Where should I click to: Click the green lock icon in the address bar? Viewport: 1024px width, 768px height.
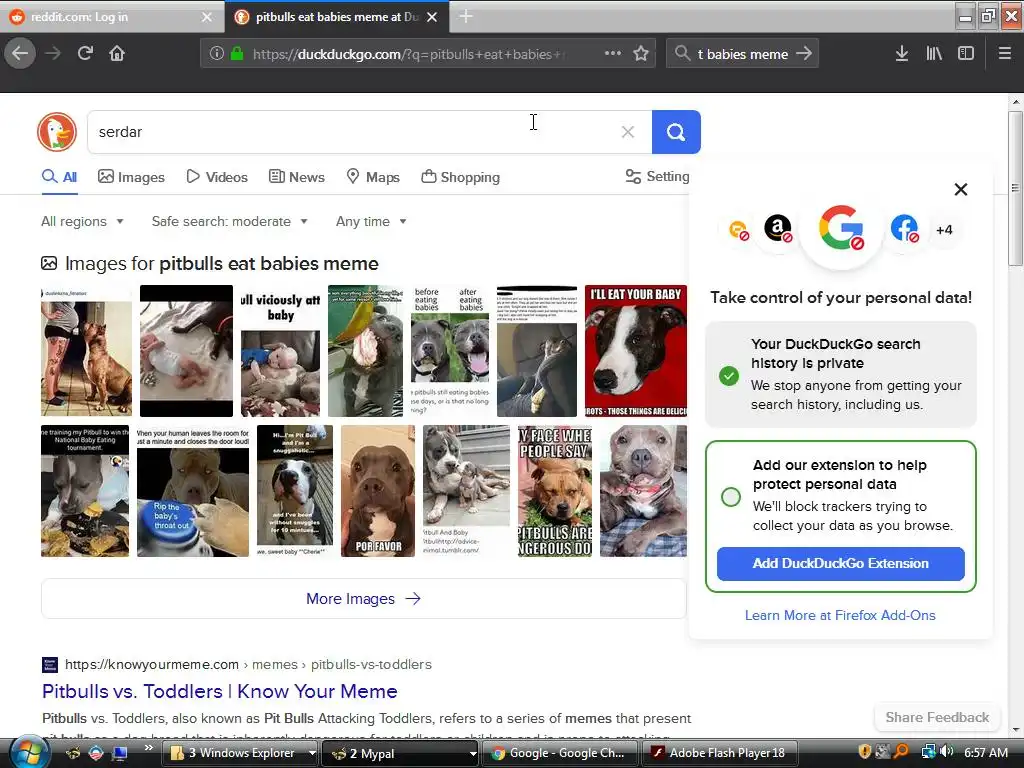click(x=237, y=54)
